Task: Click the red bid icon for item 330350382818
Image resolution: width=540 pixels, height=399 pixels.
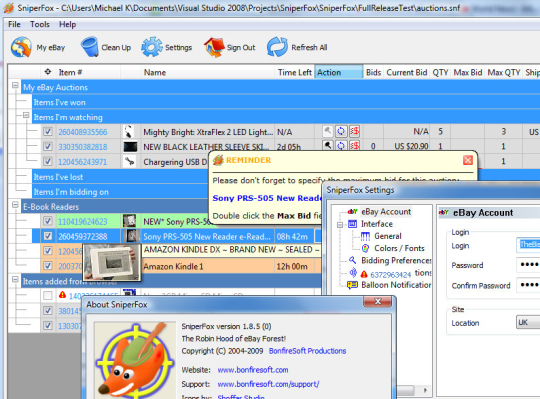Action: click(354, 146)
